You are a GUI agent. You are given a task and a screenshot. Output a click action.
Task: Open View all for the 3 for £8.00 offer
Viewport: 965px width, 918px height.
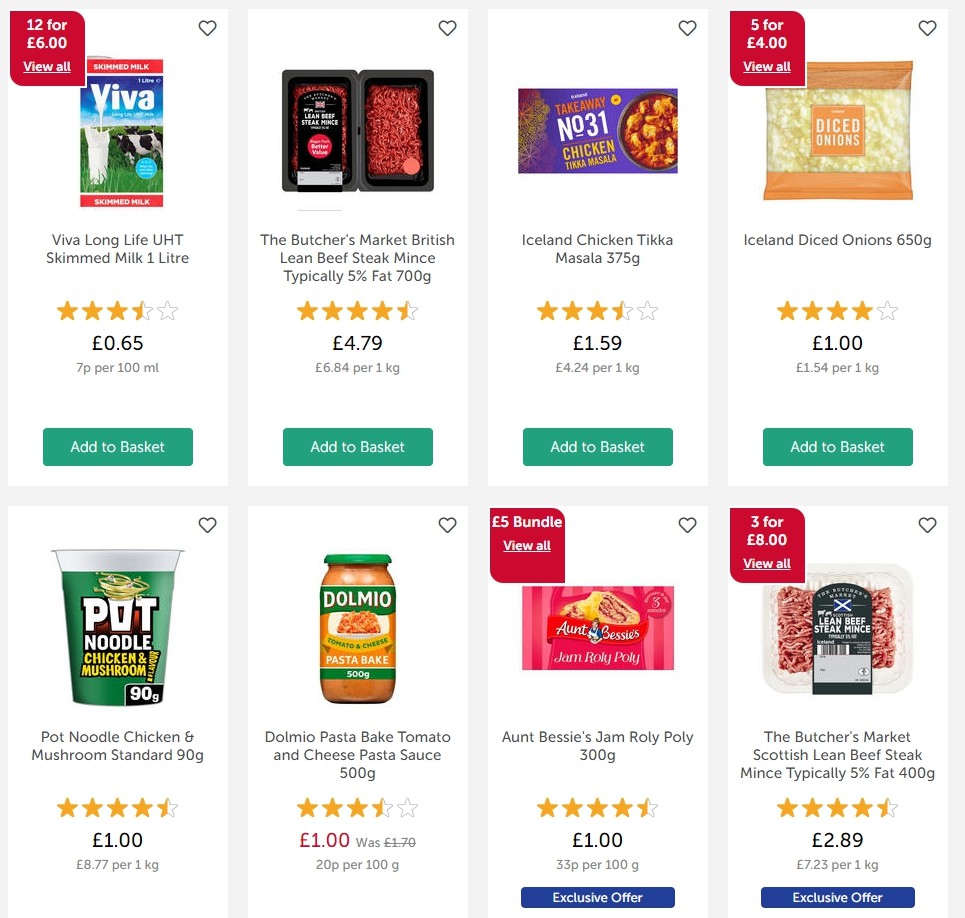pos(767,563)
